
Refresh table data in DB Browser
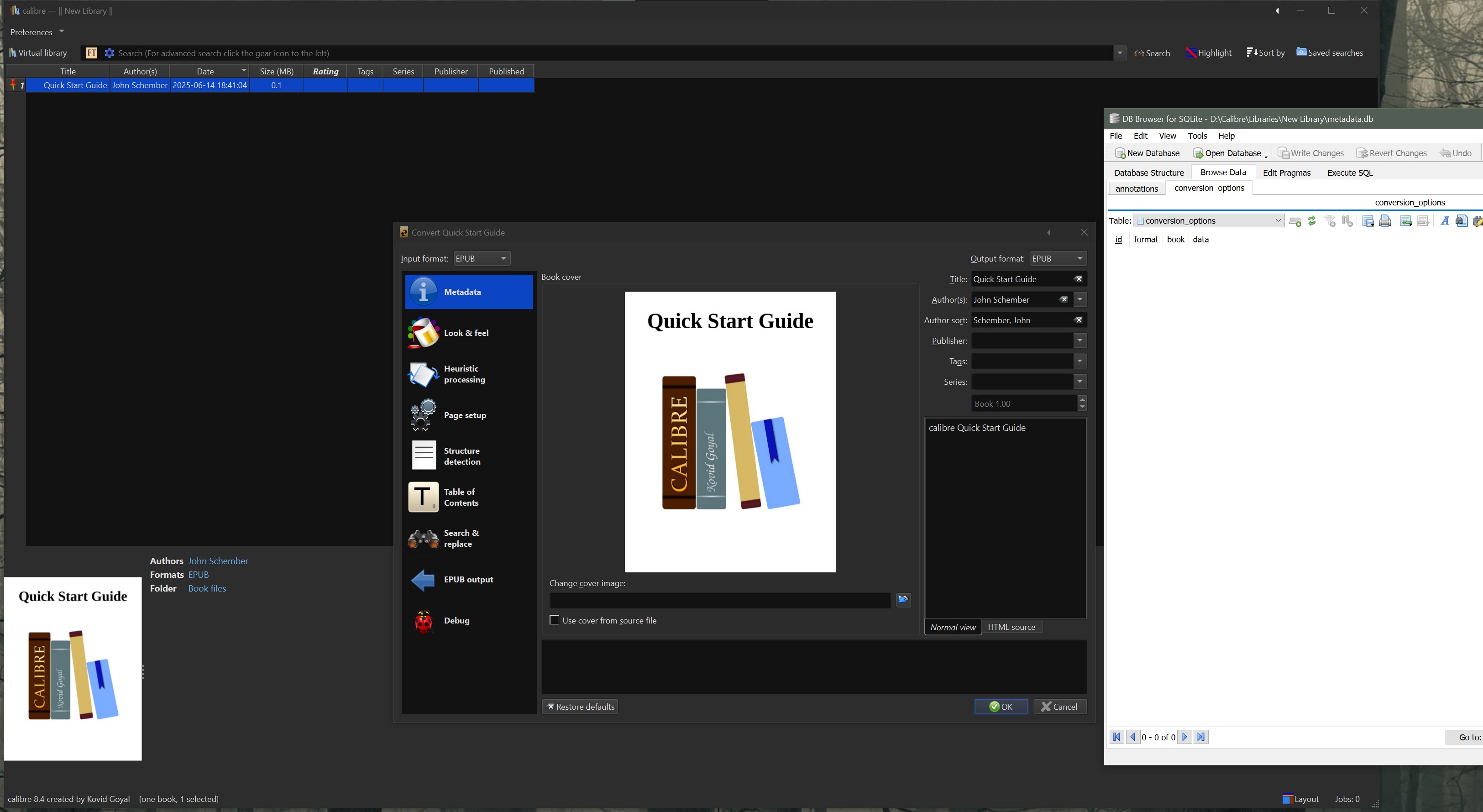(1312, 221)
